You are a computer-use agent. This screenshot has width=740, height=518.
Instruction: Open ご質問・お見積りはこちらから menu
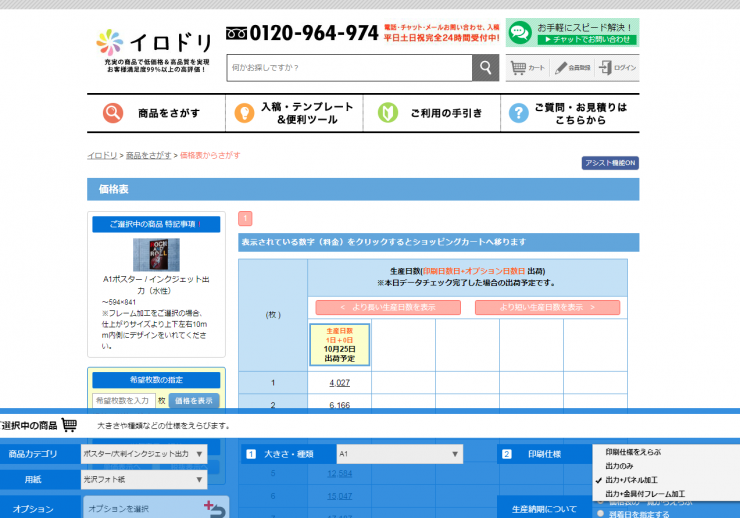(x=570, y=113)
